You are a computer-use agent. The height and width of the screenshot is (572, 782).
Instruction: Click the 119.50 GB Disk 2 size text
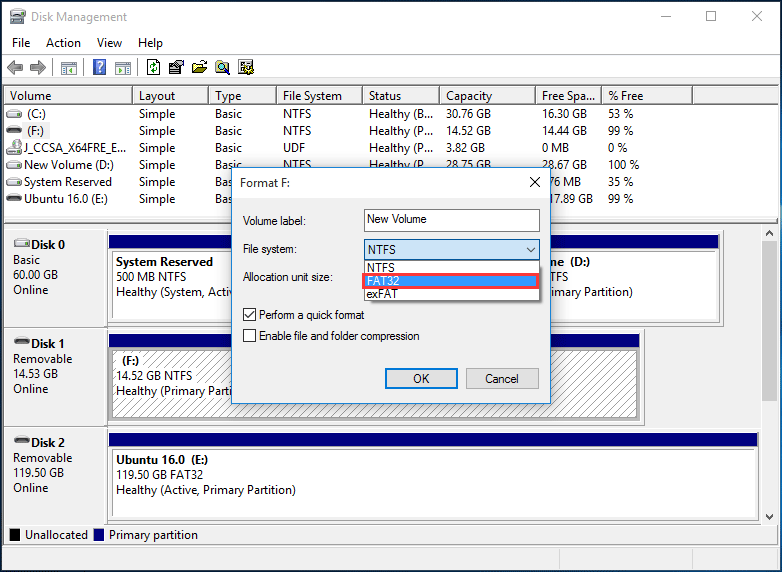point(38,473)
